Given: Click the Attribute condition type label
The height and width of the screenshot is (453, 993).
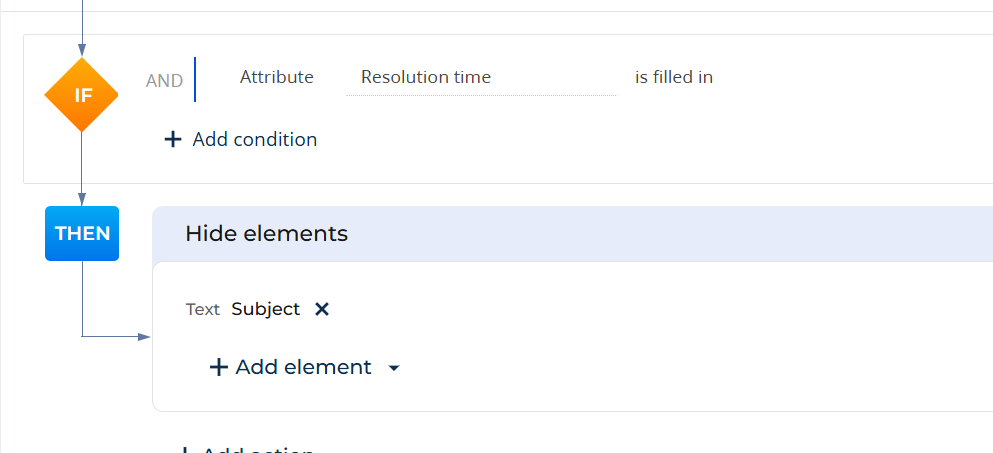Looking at the screenshot, I should tap(277, 77).
